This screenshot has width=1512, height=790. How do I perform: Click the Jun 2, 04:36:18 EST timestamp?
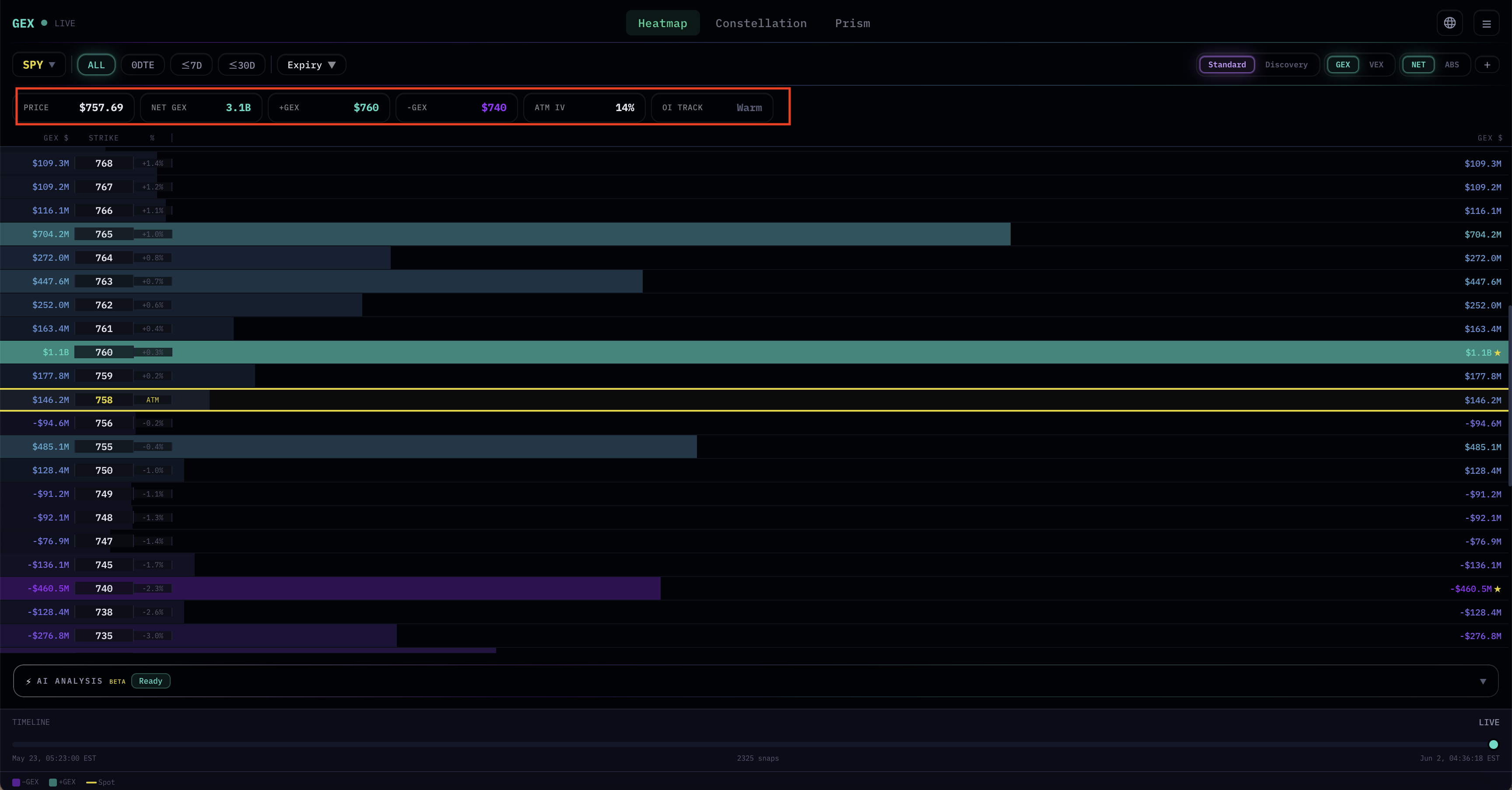(1459, 759)
